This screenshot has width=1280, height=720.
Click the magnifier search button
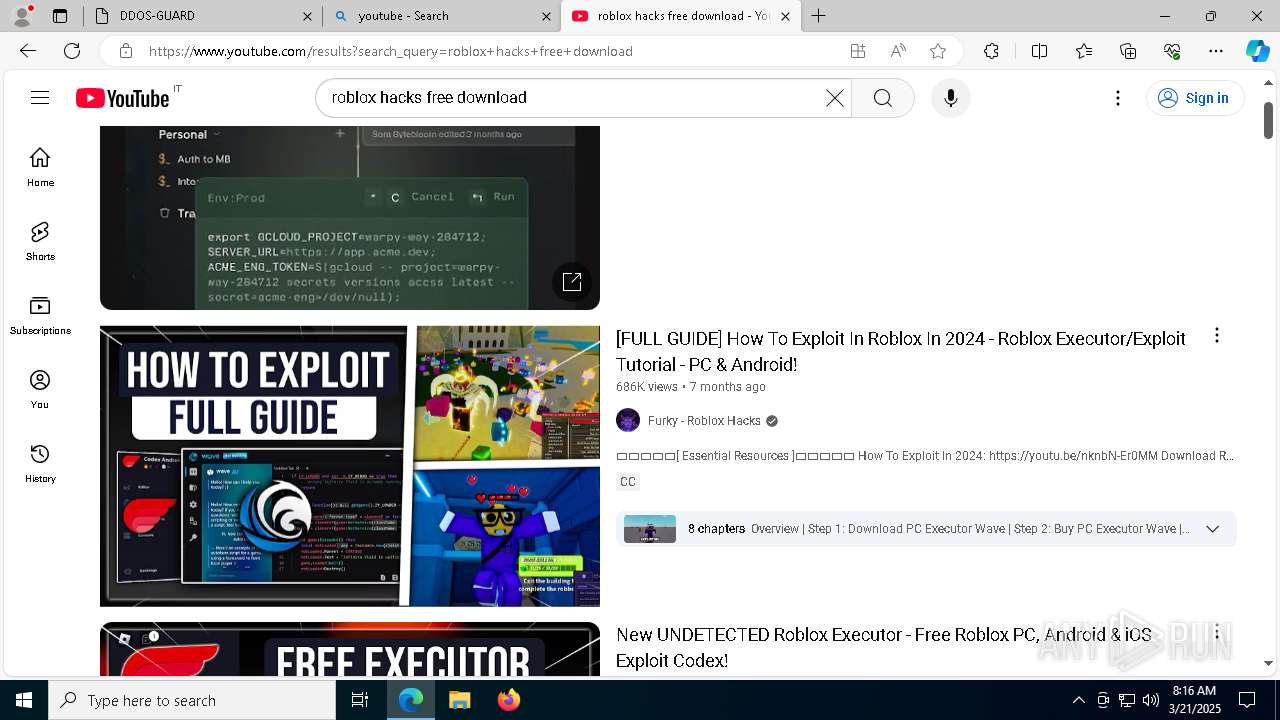tap(882, 98)
